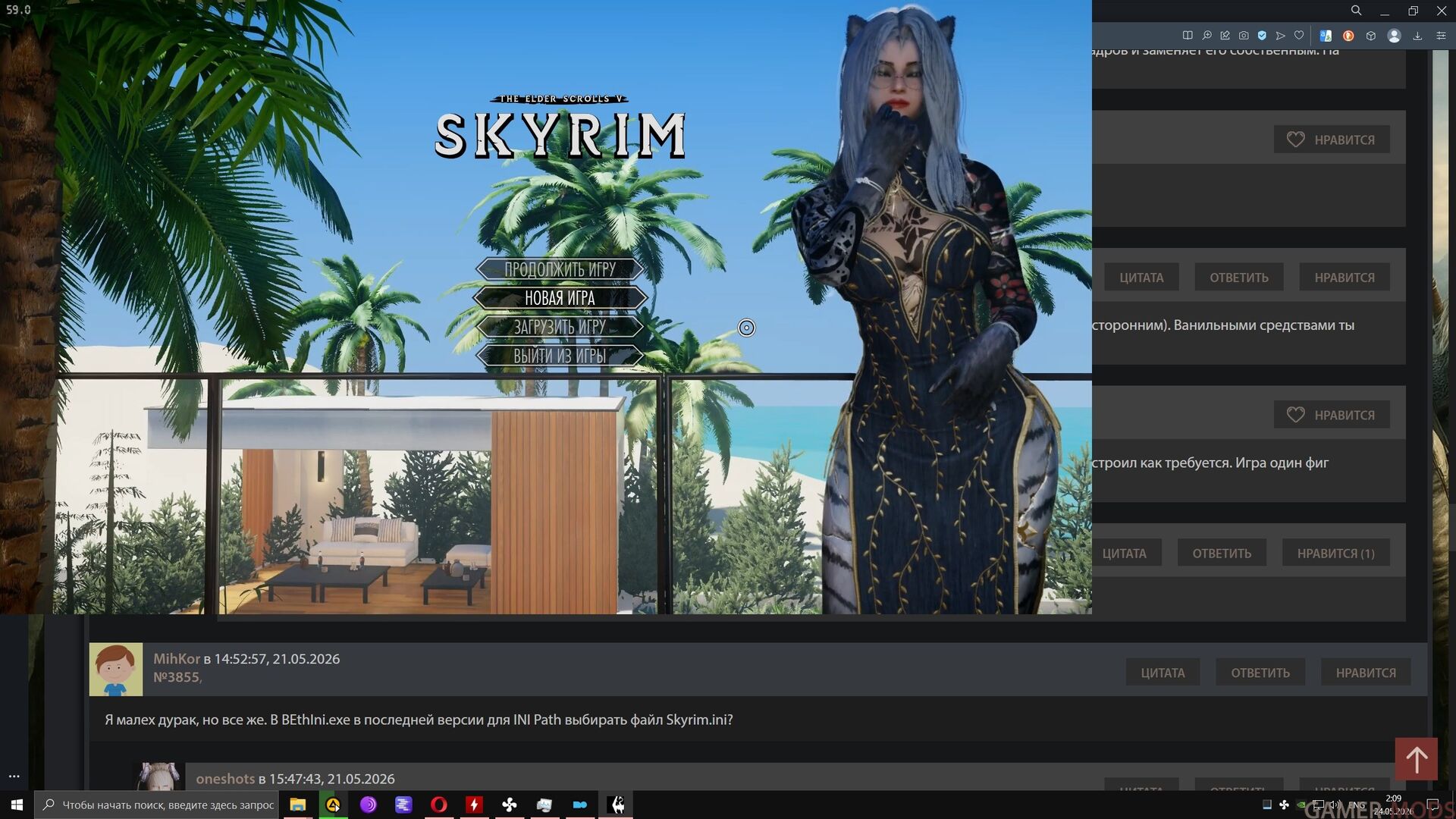Open browser downloads icon
Image resolution: width=1456 pixels, height=819 pixels.
pos(1417,36)
